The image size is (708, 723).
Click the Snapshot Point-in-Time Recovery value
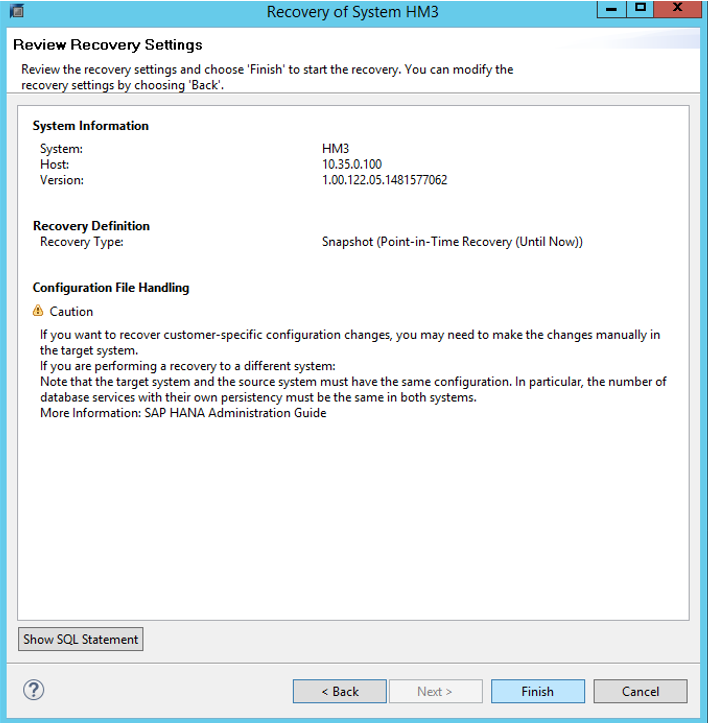click(x=452, y=242)
